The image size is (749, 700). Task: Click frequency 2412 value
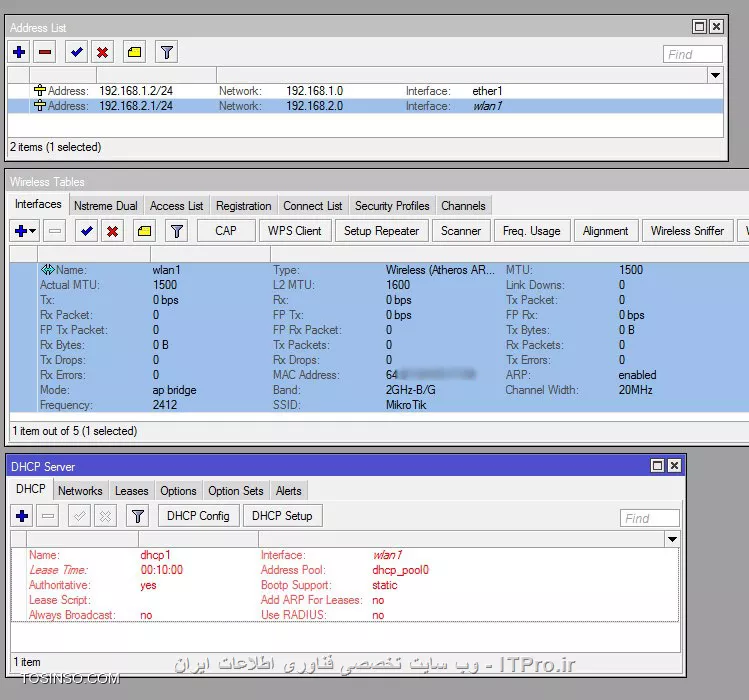point(165,405)
